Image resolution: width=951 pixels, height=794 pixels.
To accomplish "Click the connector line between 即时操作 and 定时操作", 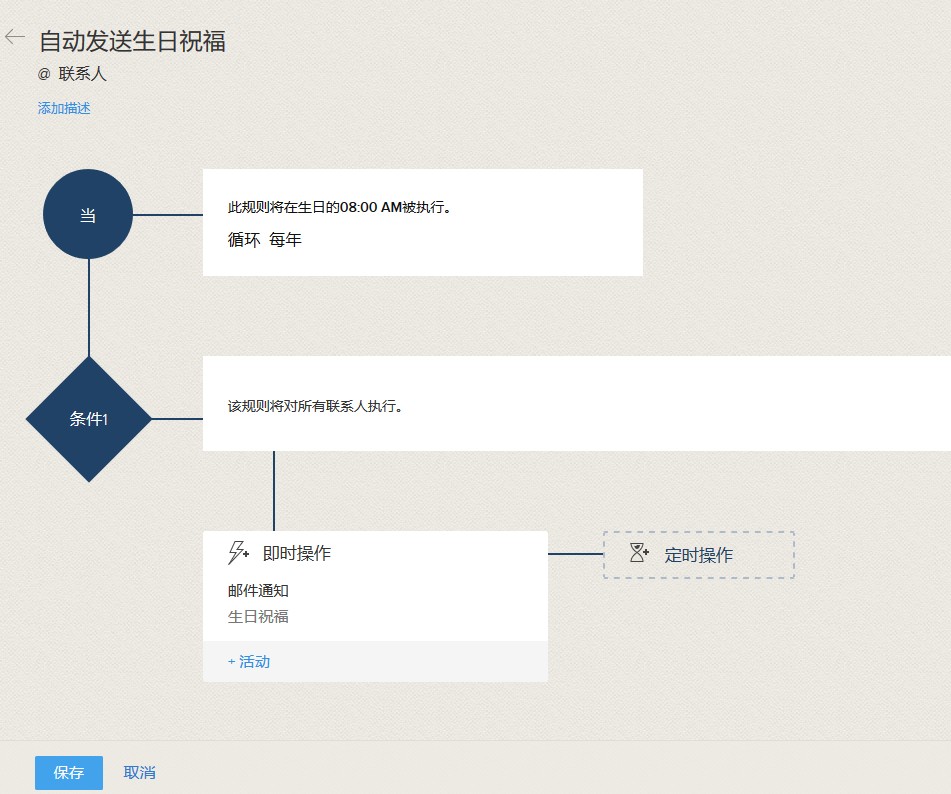I will click(575, 554).
